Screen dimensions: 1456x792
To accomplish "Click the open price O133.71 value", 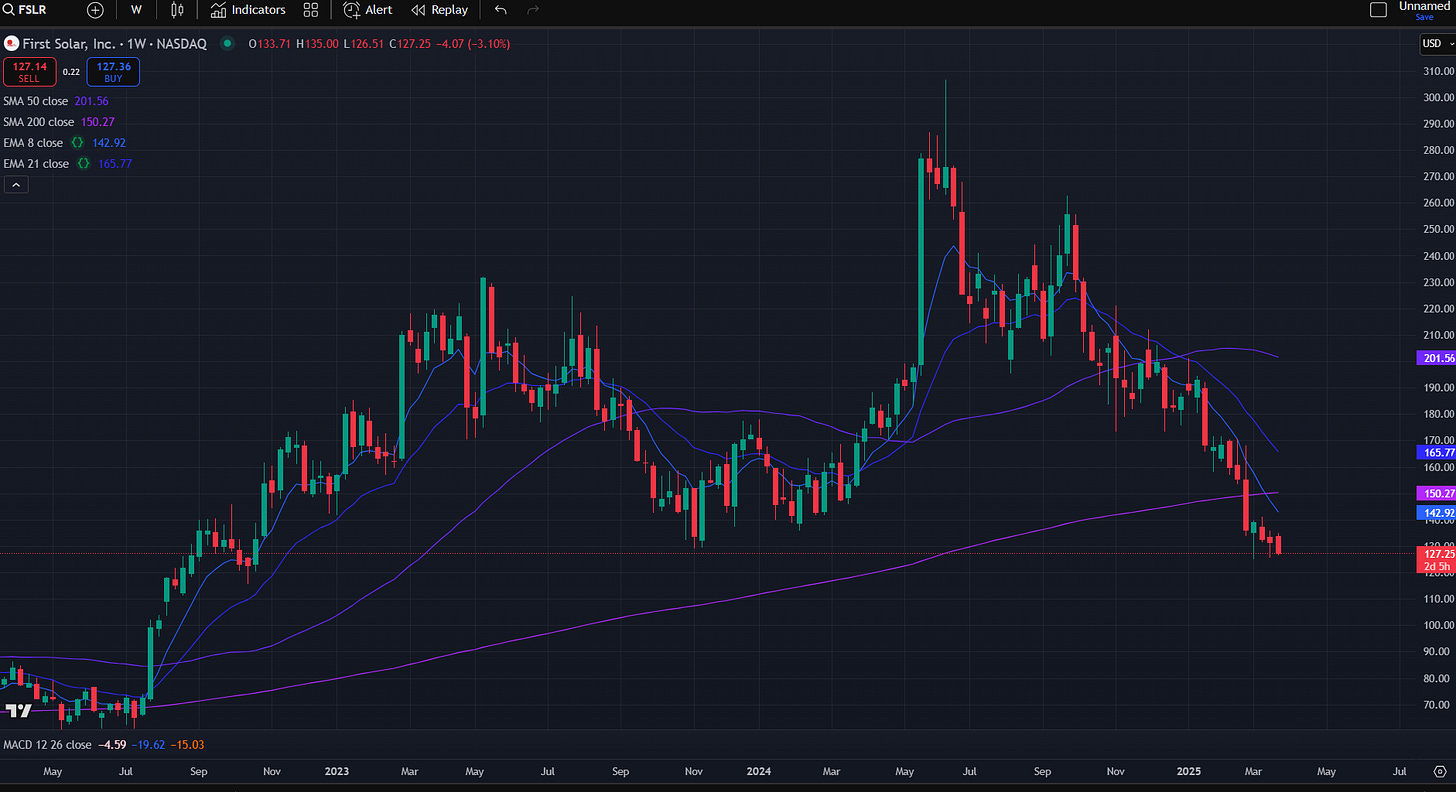I will 269,43.
